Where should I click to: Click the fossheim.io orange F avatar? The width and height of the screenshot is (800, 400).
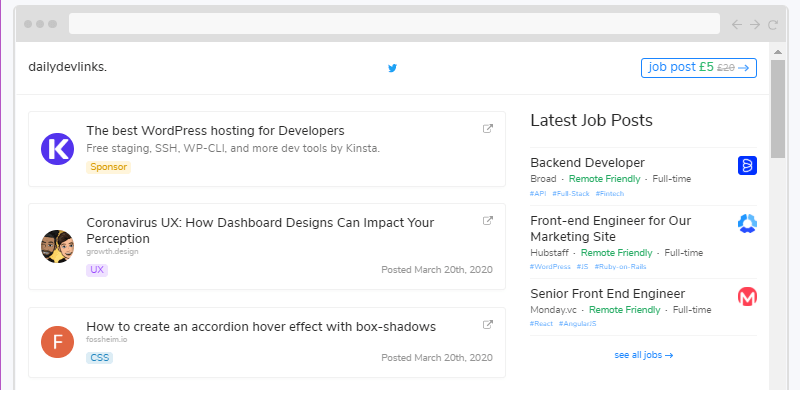pyautogui.click(x=58, y=342)
